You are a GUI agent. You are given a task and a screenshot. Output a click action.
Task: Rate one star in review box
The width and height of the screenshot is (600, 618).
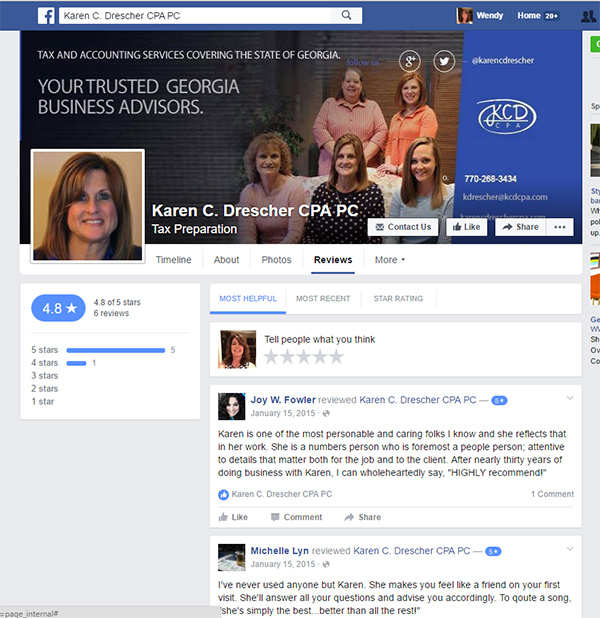pyautogui.click(x=271, y=357)
